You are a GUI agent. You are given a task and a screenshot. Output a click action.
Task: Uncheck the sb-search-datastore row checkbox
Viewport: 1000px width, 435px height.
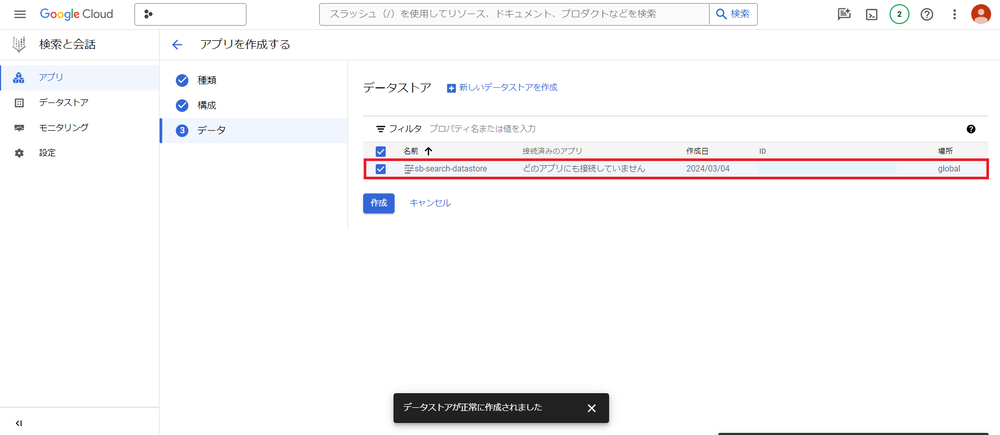[x=380, y=169]
